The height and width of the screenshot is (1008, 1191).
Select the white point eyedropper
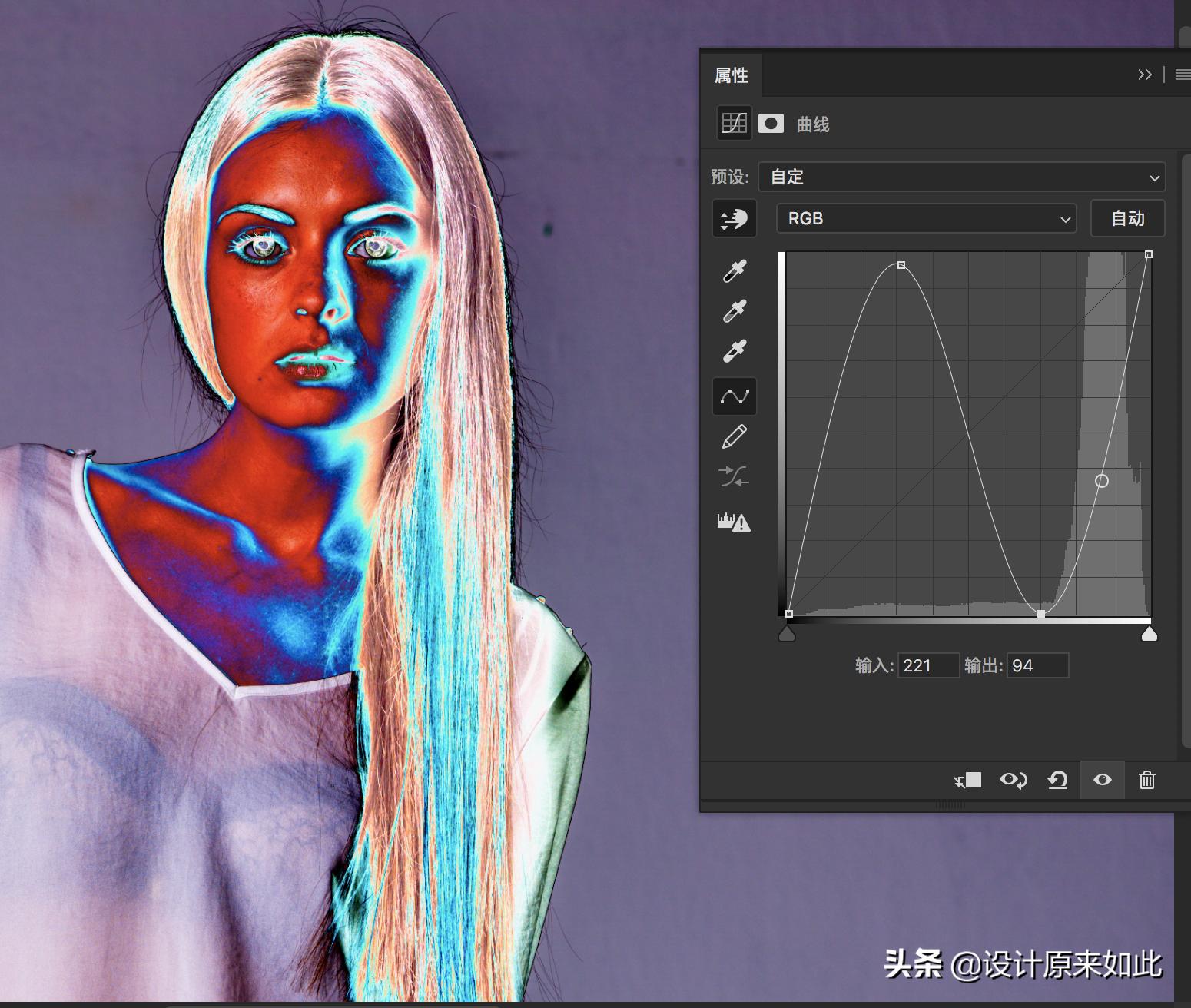(x=734, y=350)
